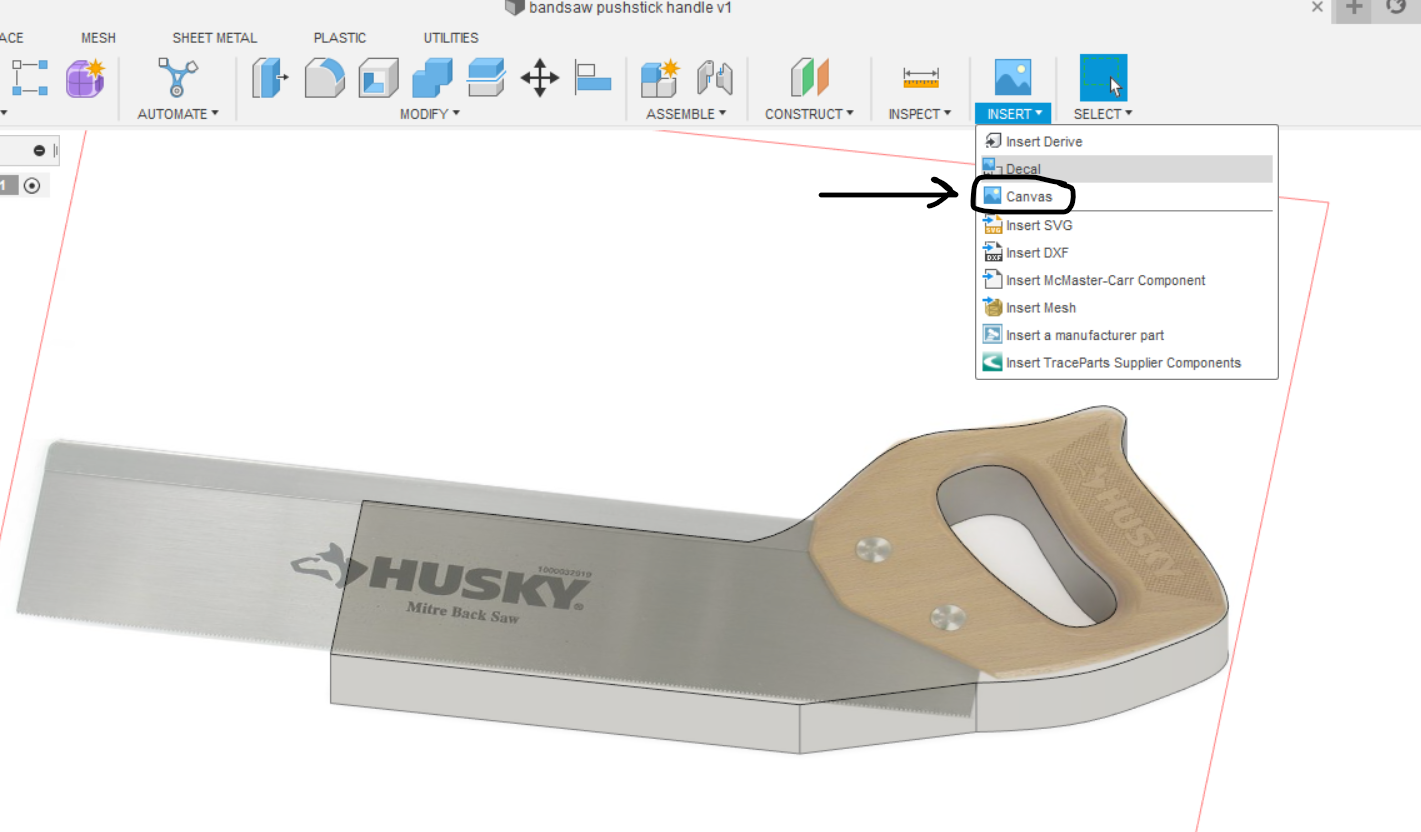1421x832 pixels.
Task: Select Insert McMaster-Carr Component
Action: pyautogui.click(x=1127, y=280)
